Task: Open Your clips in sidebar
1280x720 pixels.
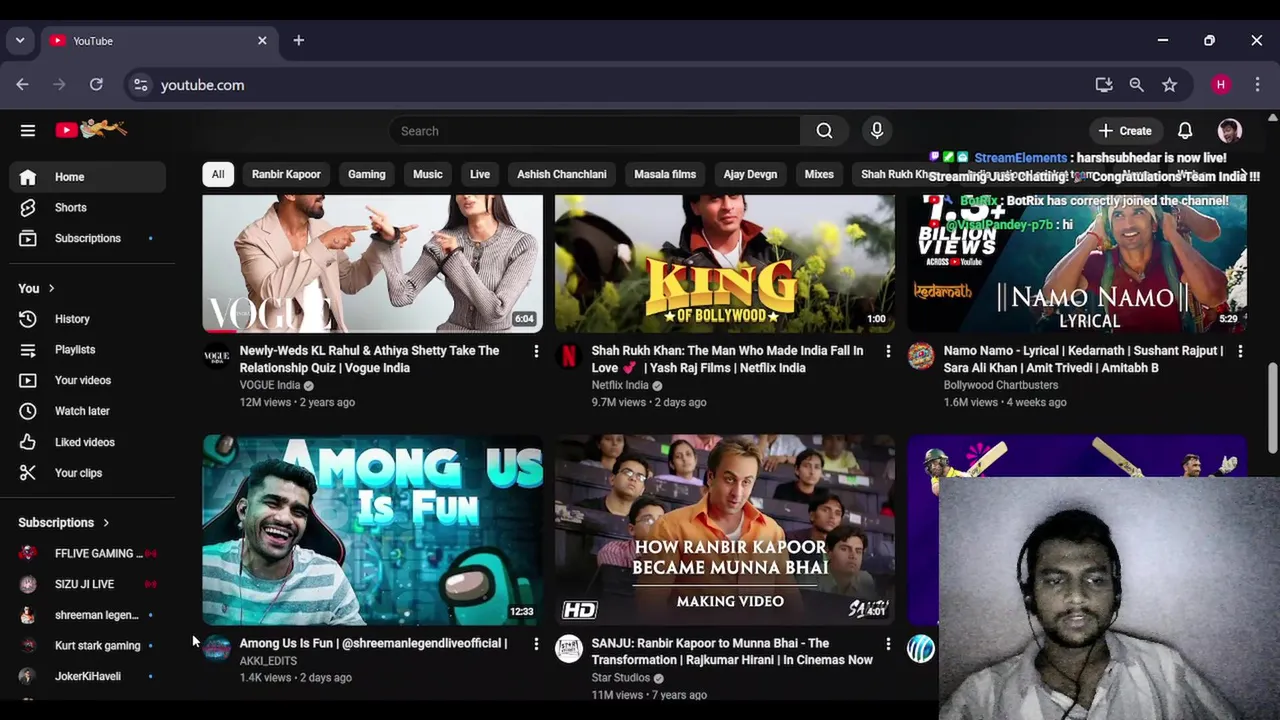Action: pyautogui.click(x=88, y=473)
